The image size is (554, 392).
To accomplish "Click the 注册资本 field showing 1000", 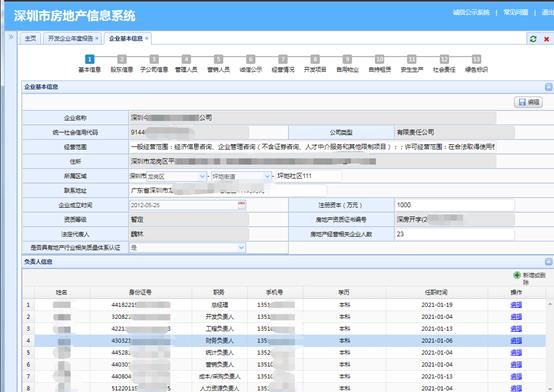I will click(454, 205).
